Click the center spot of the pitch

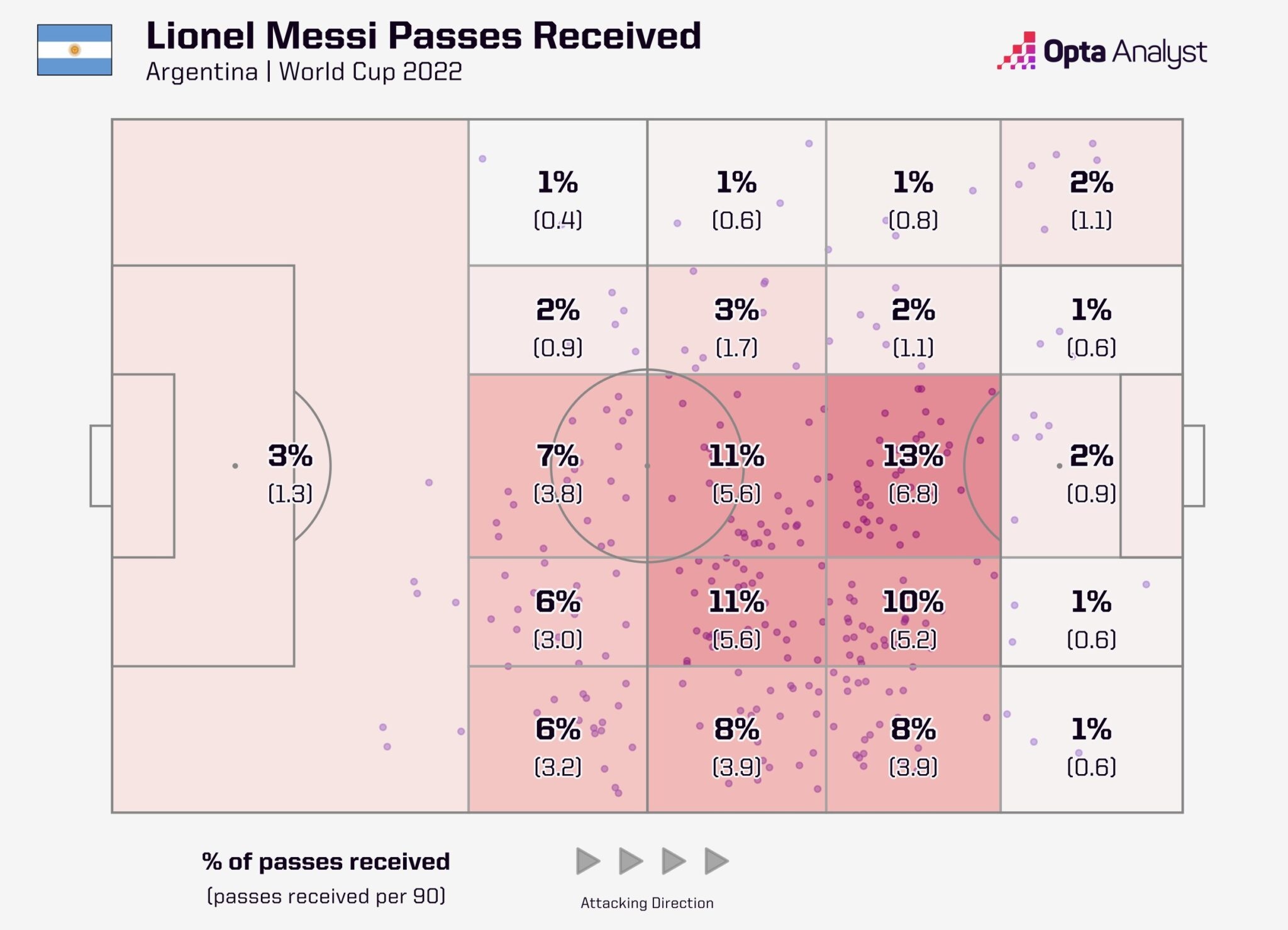point(647,466)
